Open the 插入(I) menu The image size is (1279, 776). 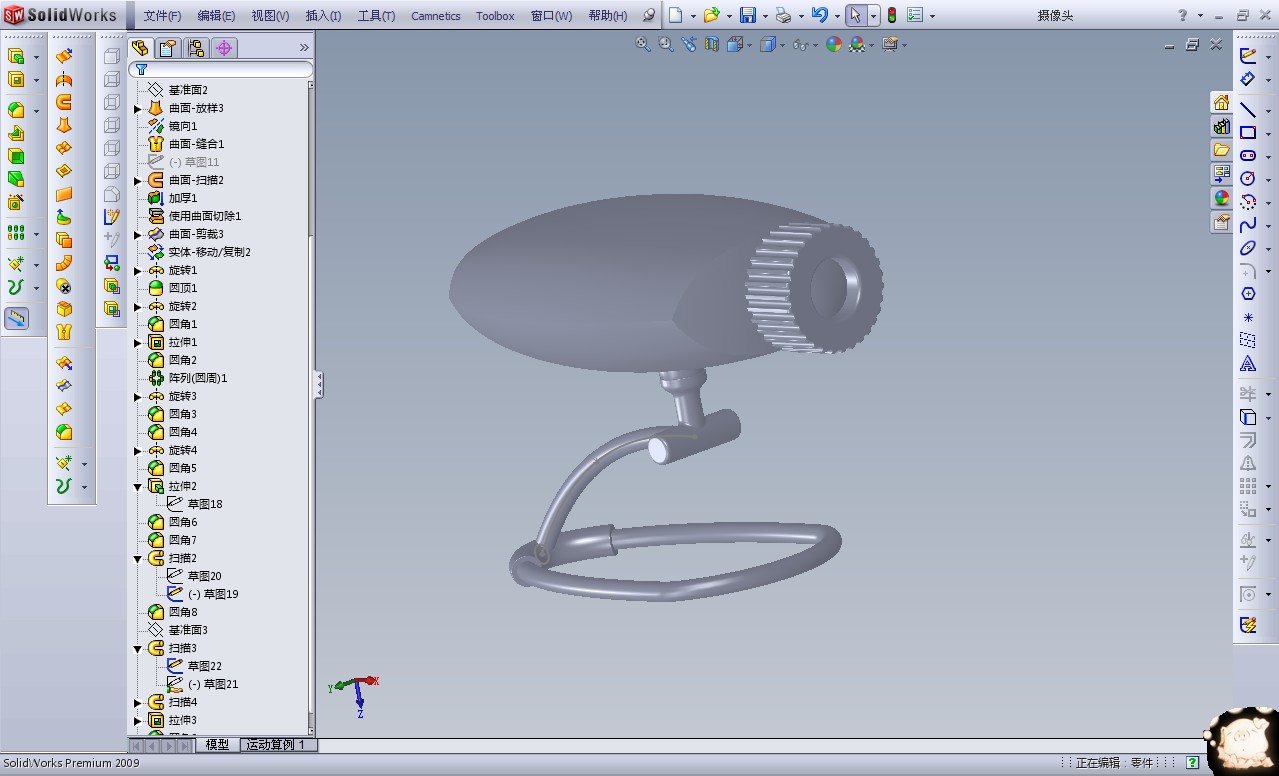[x=323, y=16]
